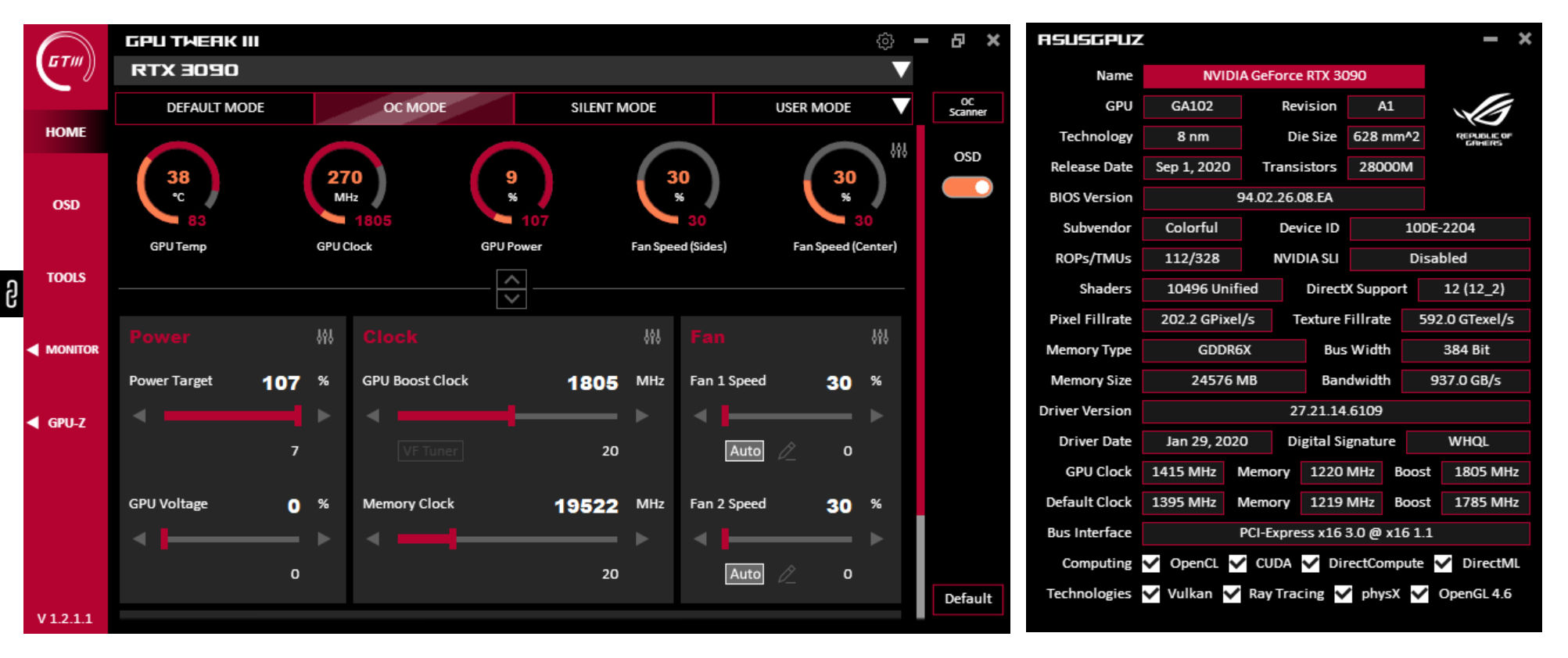
Task: Decrease Power Target with the left arrow
Action: pyautogui.click(x=140, y=416)
